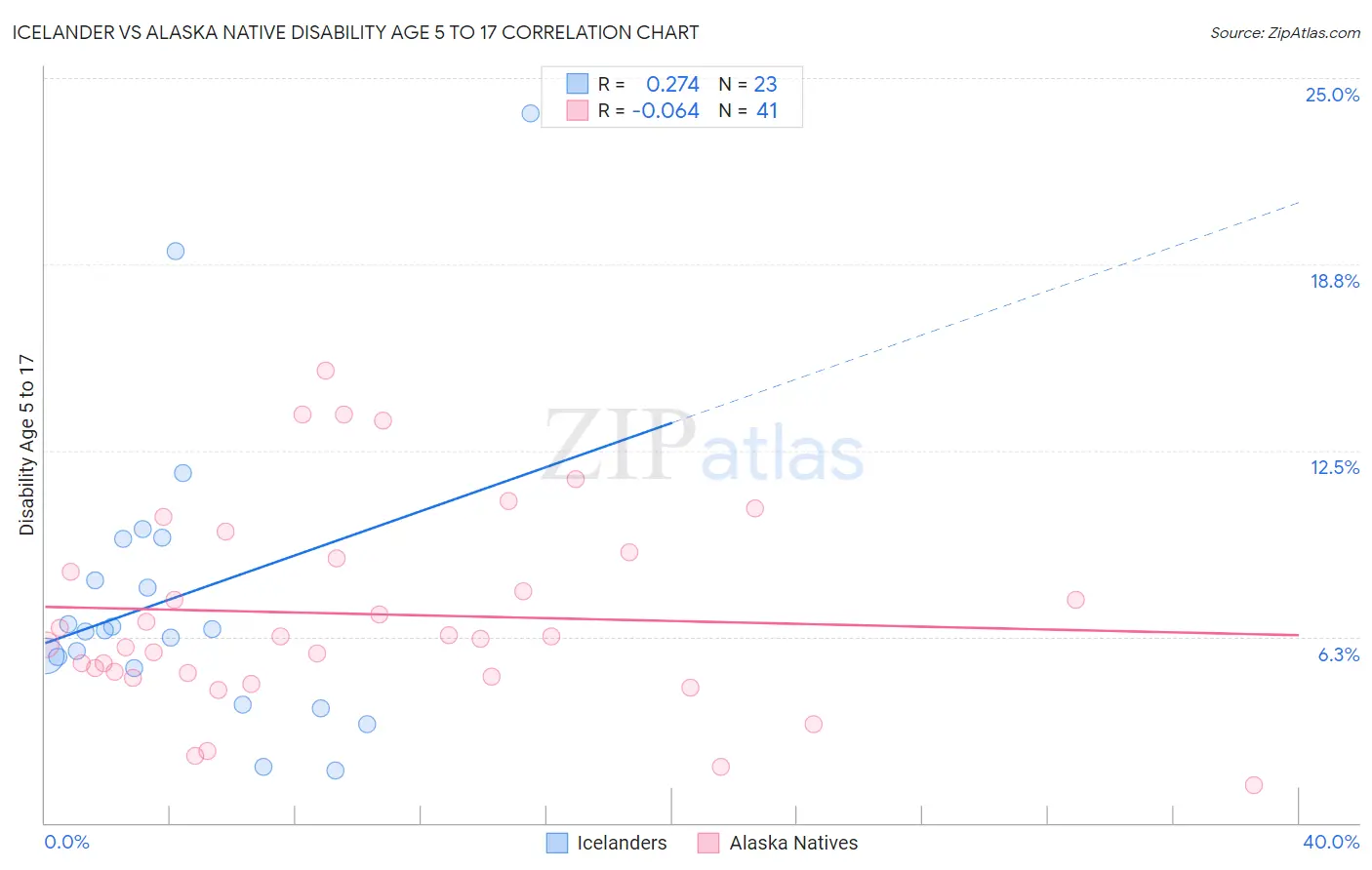Click the blue data point near 18.8% level
Viewport: 1372px width, 870px height.
176,251
